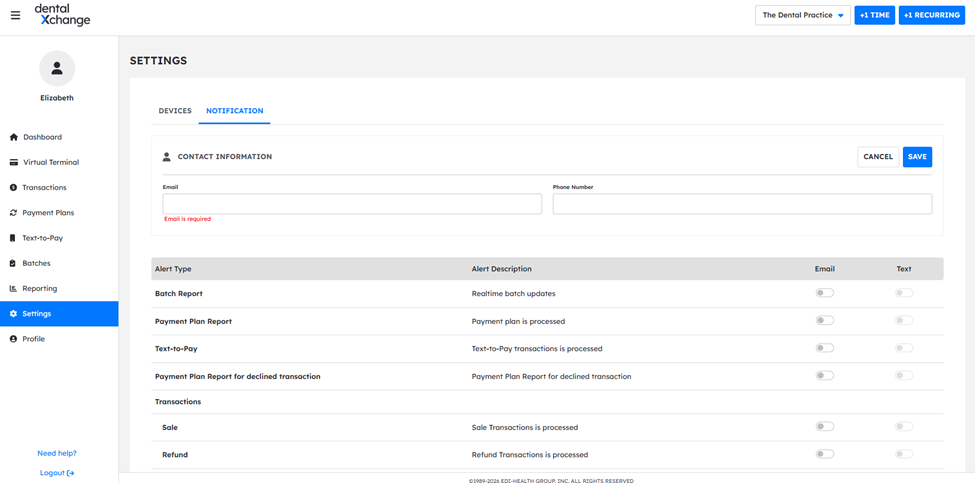Screen dimensions: 975x483
Task: Switch to the Devices tab
Action: [x=175, y=111]
